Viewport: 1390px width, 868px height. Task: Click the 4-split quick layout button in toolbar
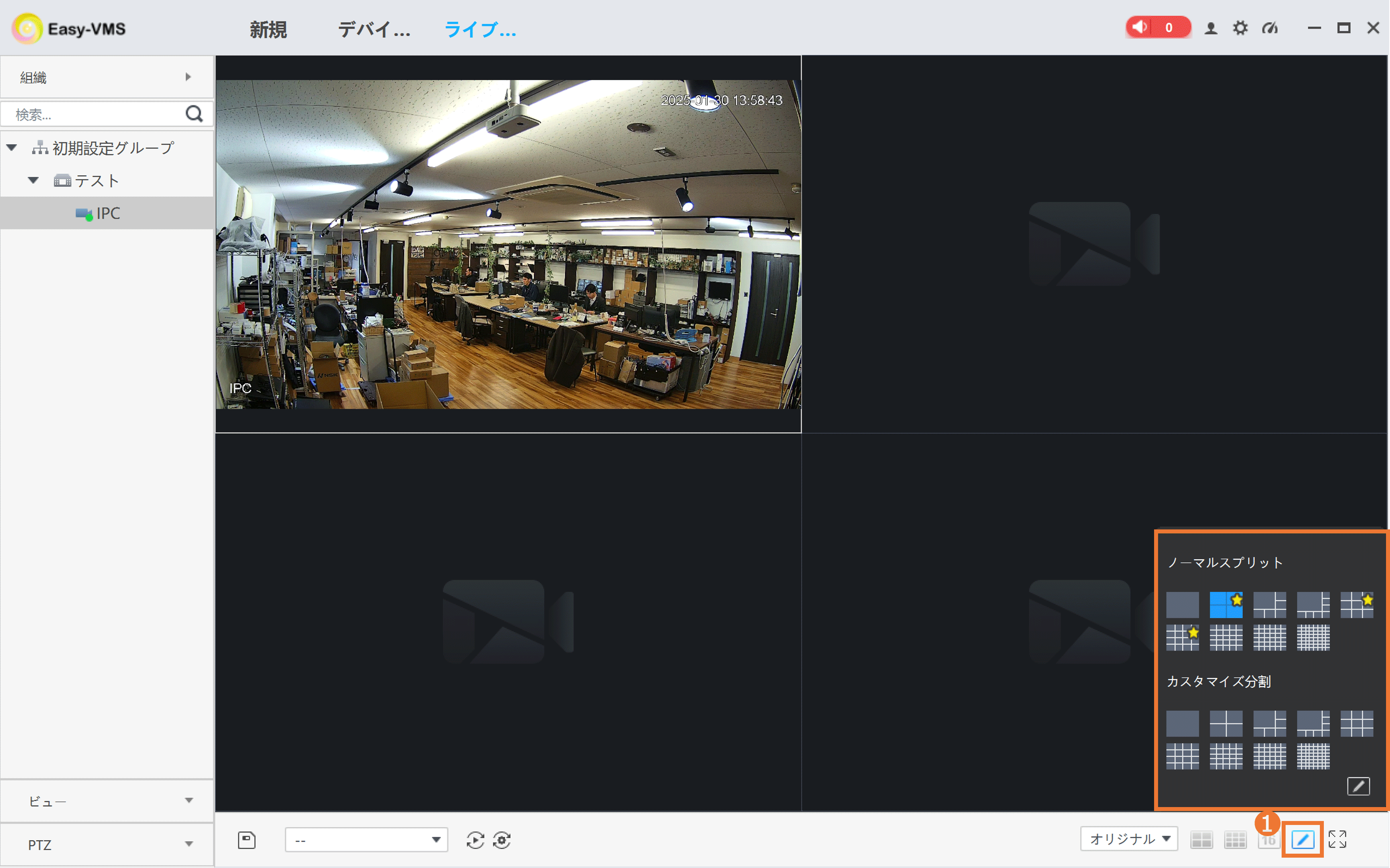click(x=1201, y=839)
